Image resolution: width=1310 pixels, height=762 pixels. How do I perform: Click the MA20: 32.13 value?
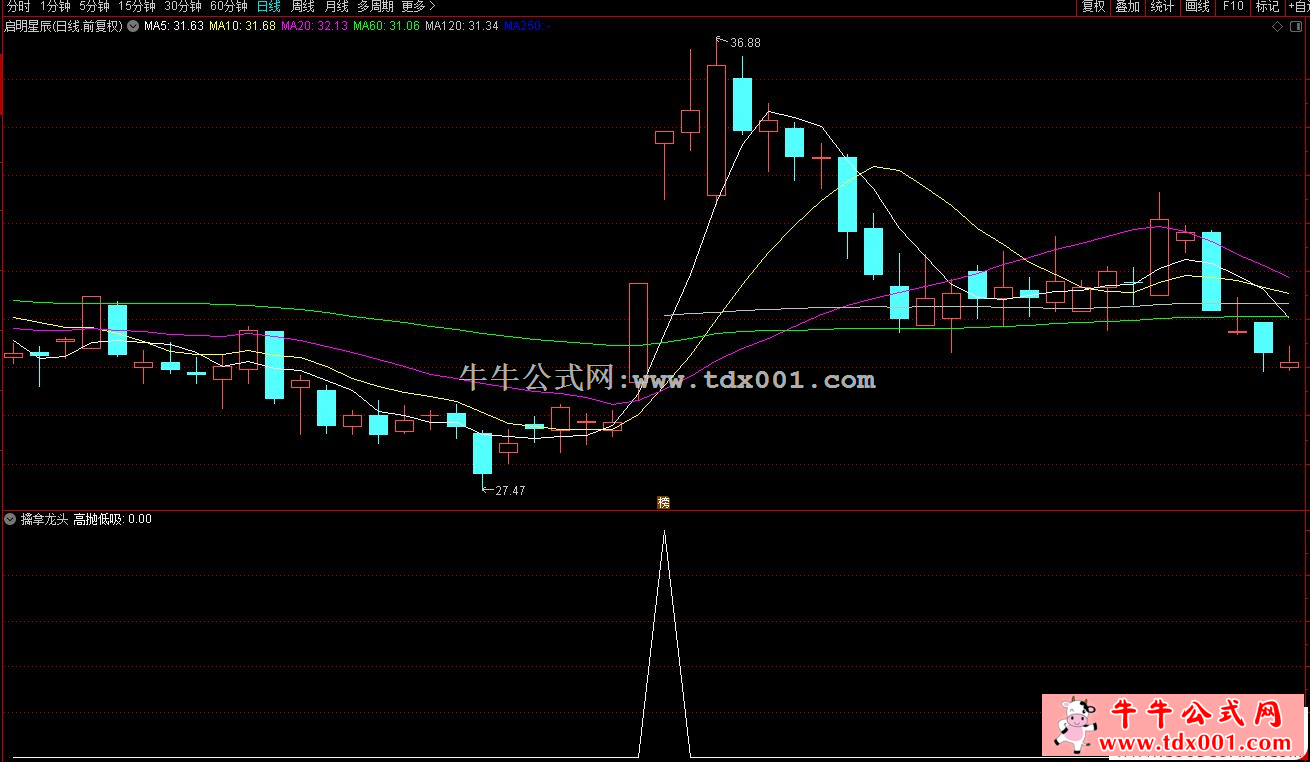pos(314,26)
